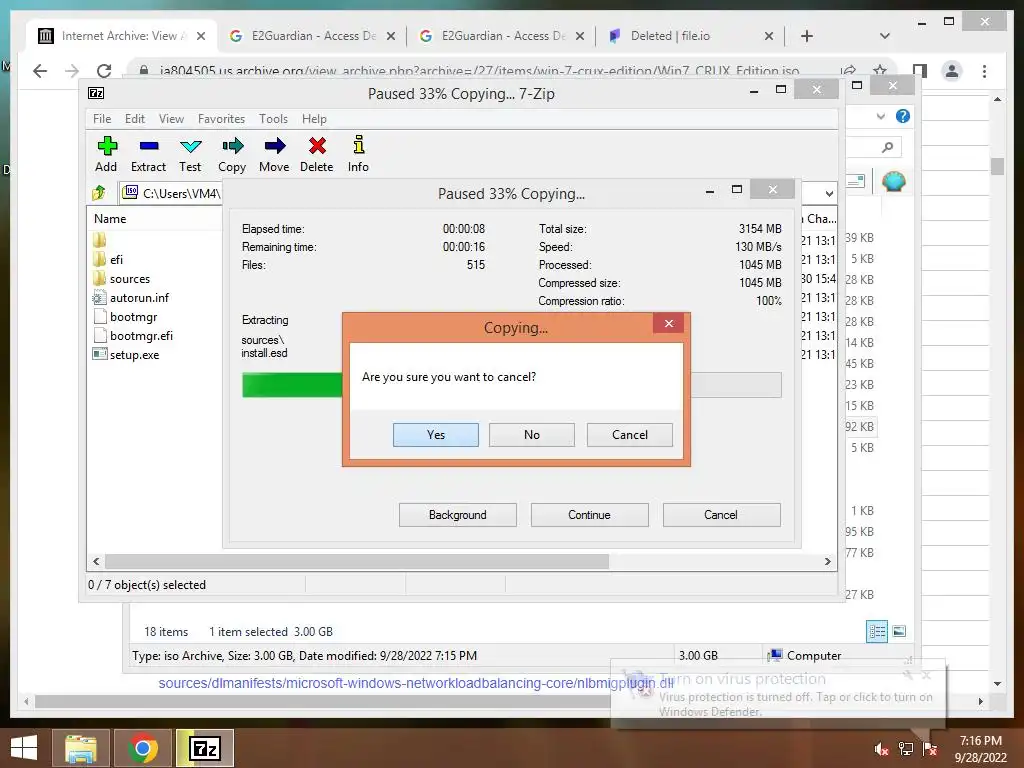Reload the page in Chrome

click(x=104, y=71)
